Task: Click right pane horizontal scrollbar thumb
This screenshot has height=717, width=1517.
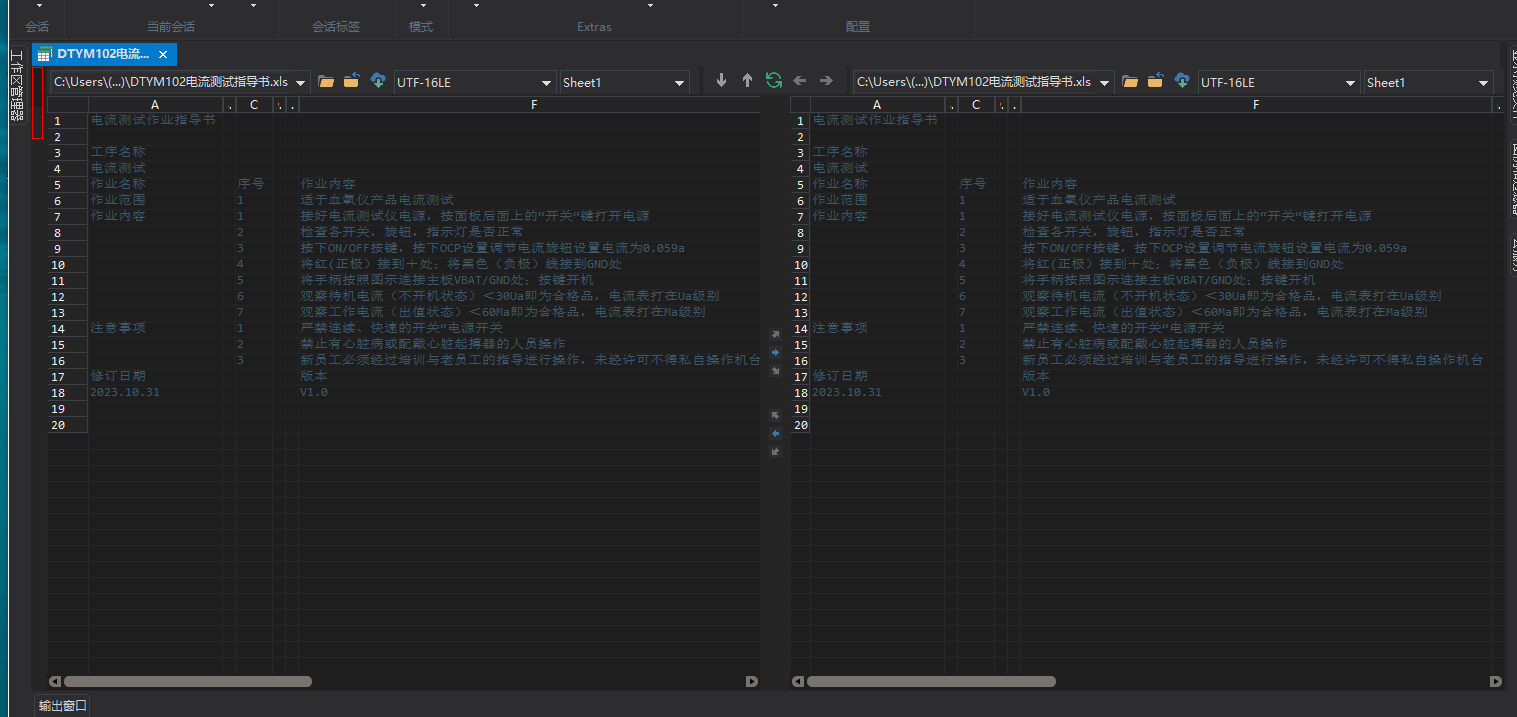Action: pyautogui.click(x=931, y=681)
